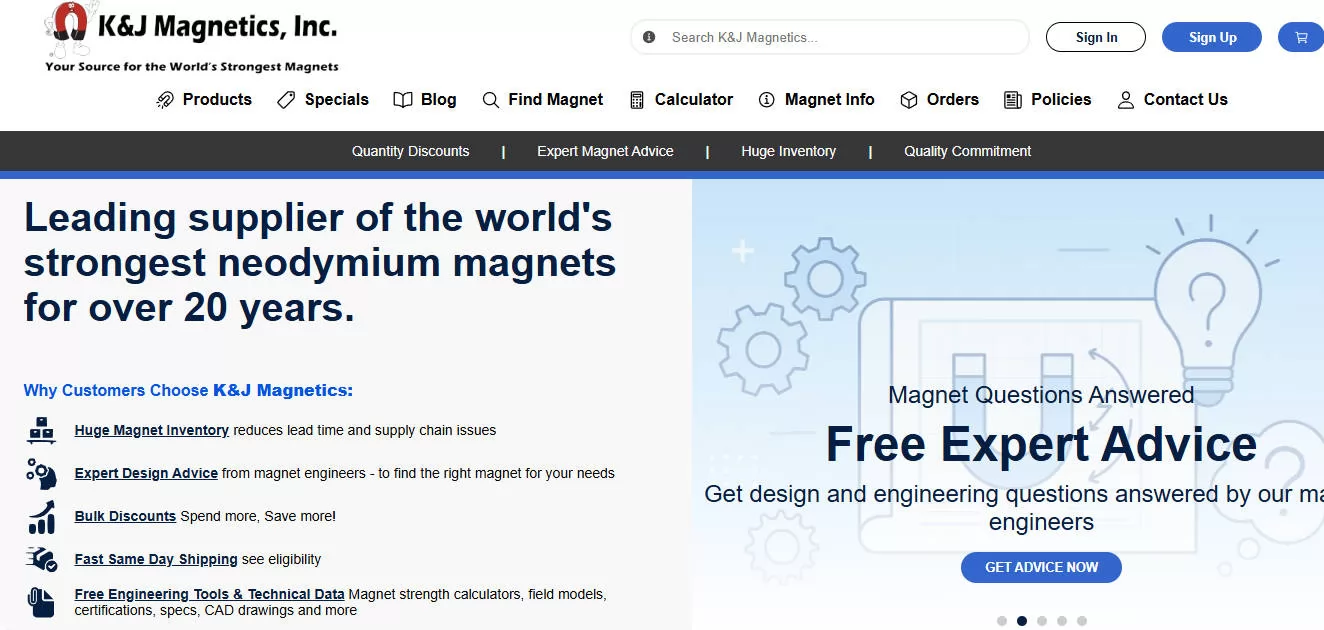This screenshot has height=630, width=1324.
Task: Follow the Expert Magnet Advice link
Action: click(x=605, y=151)
